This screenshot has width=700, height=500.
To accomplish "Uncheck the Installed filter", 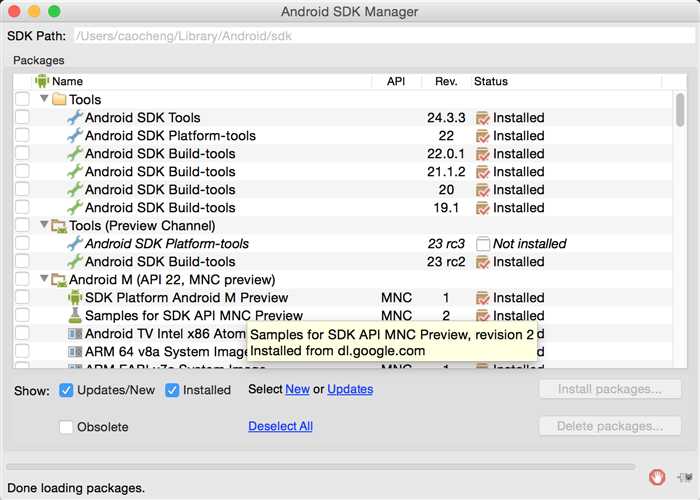I will pos(172,390).
